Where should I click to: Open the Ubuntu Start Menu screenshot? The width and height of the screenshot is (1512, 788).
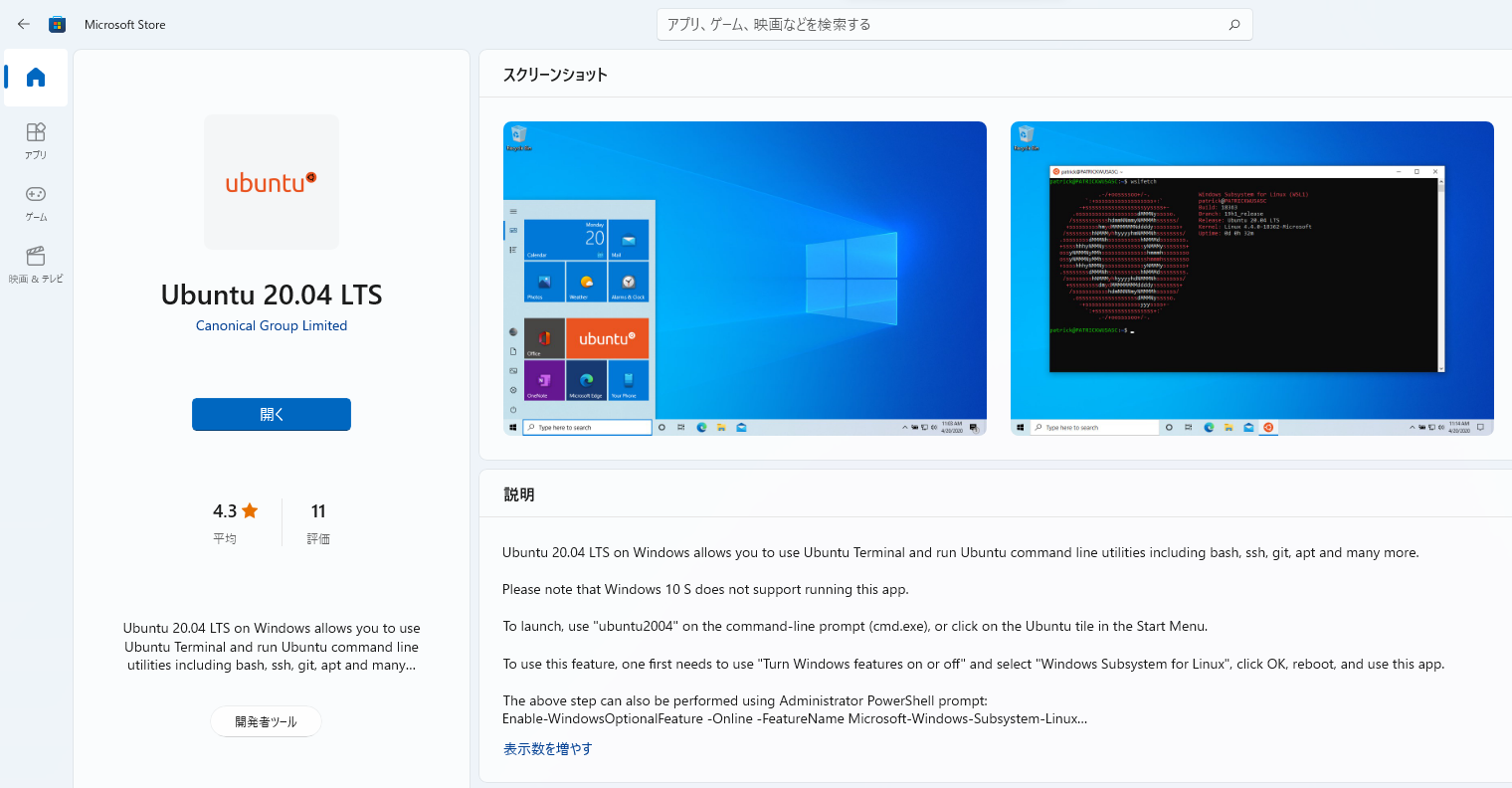744,278
